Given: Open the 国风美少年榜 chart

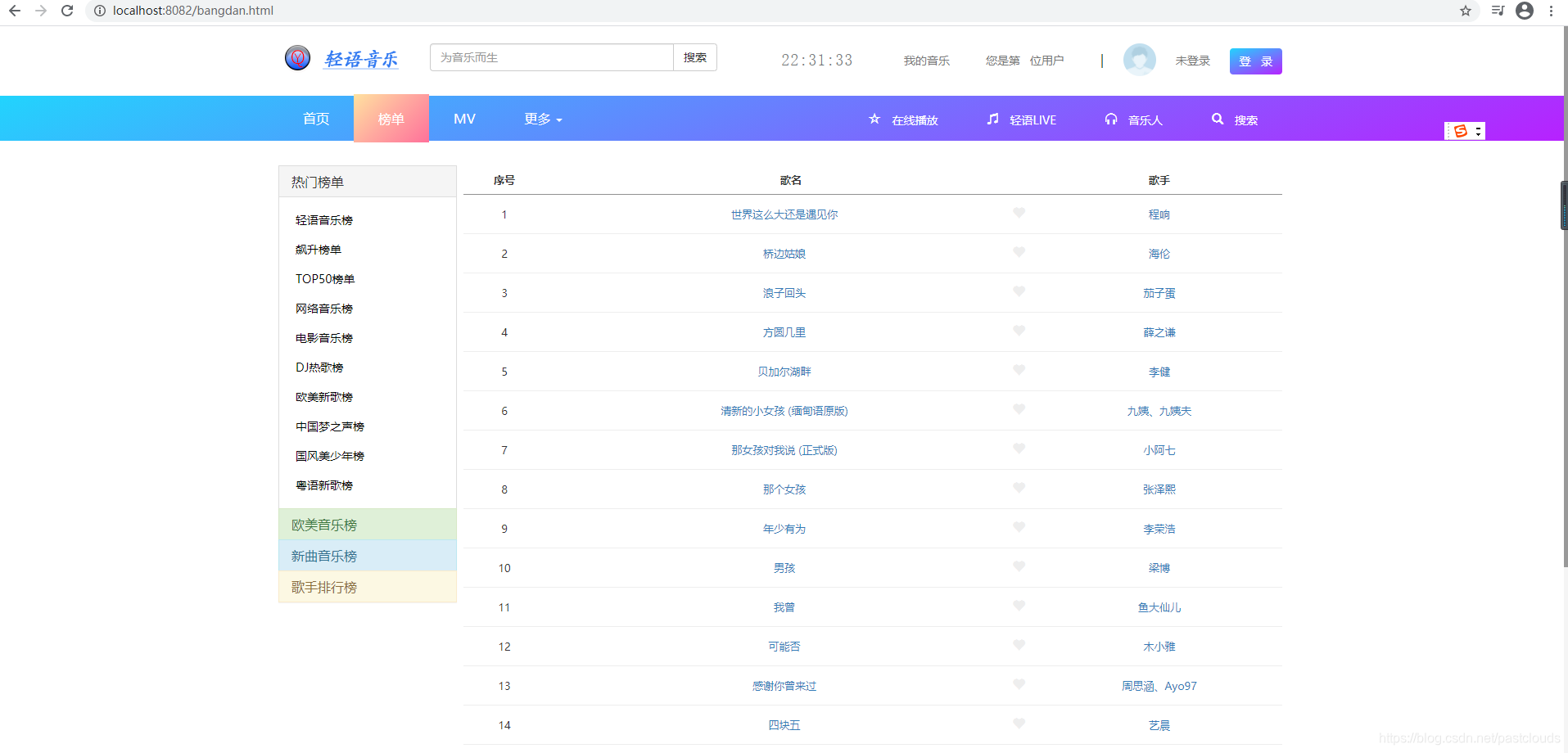Looking at the screenshot, I should (x=330, y=456).
